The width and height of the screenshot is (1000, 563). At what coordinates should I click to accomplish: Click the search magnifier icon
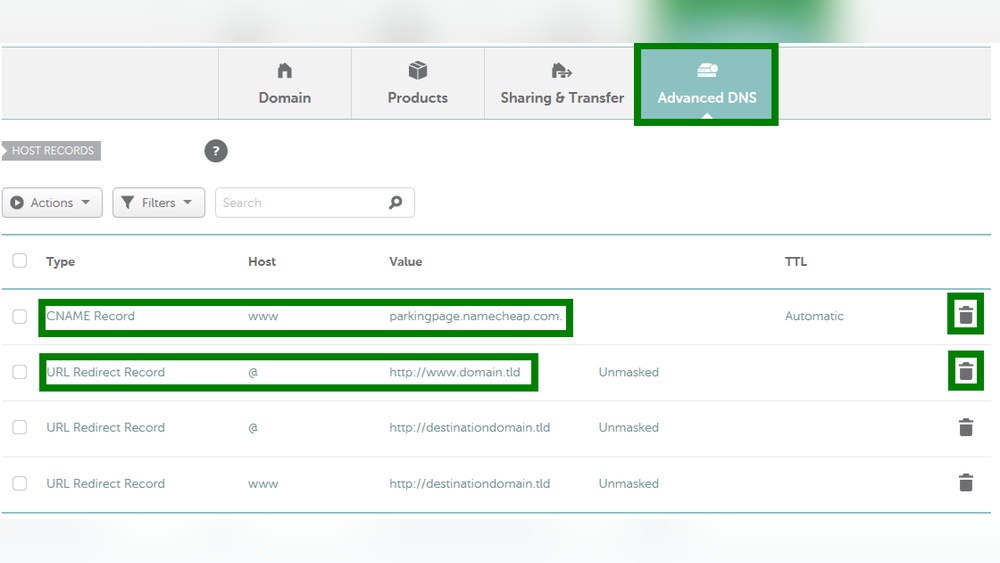(395, 202)
